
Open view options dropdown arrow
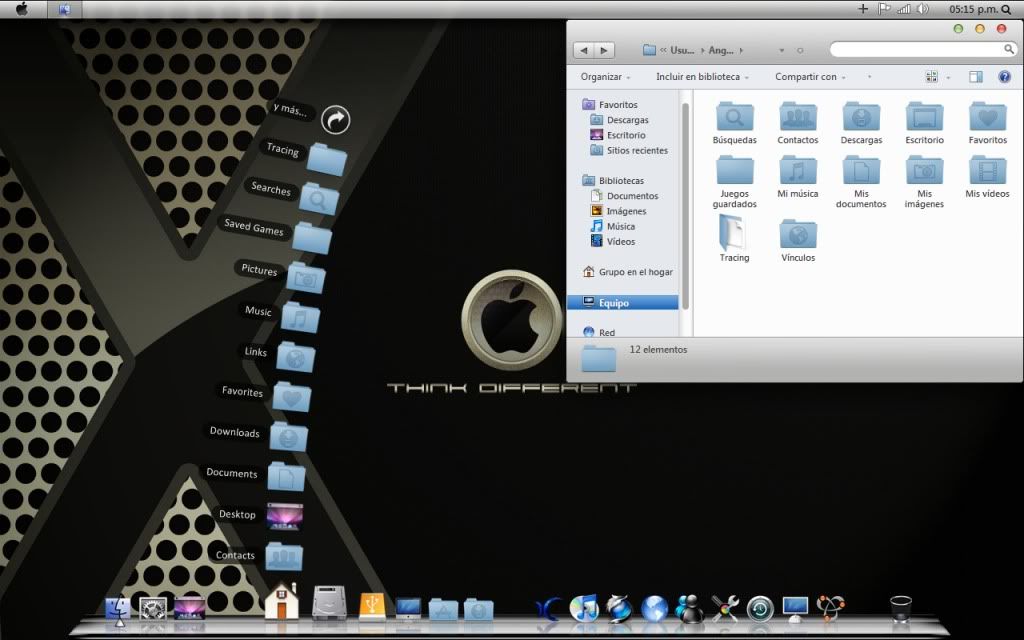point(948,77)
